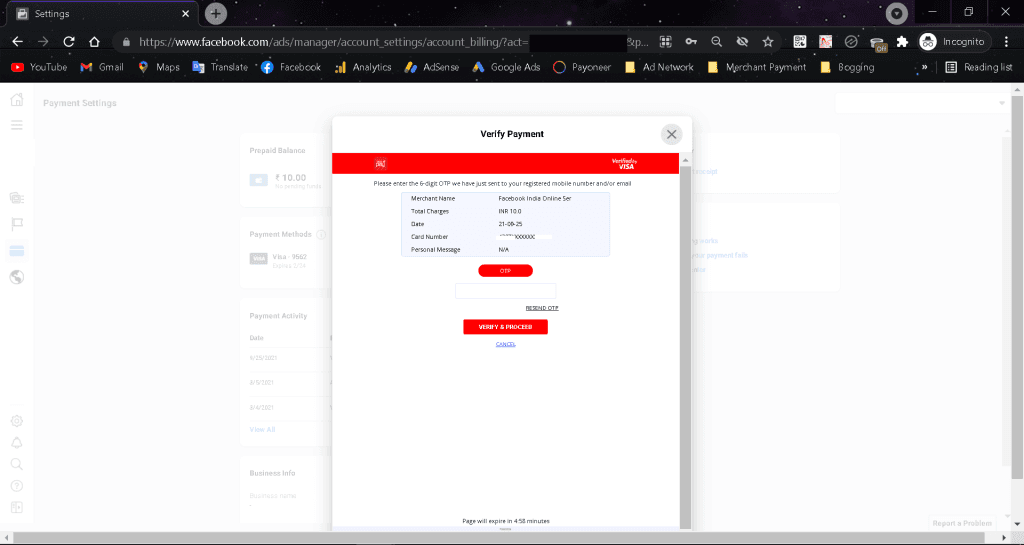Click the Cancel link under Verify & Proceed
The image size is (1024, 545).
coord(505,345)
